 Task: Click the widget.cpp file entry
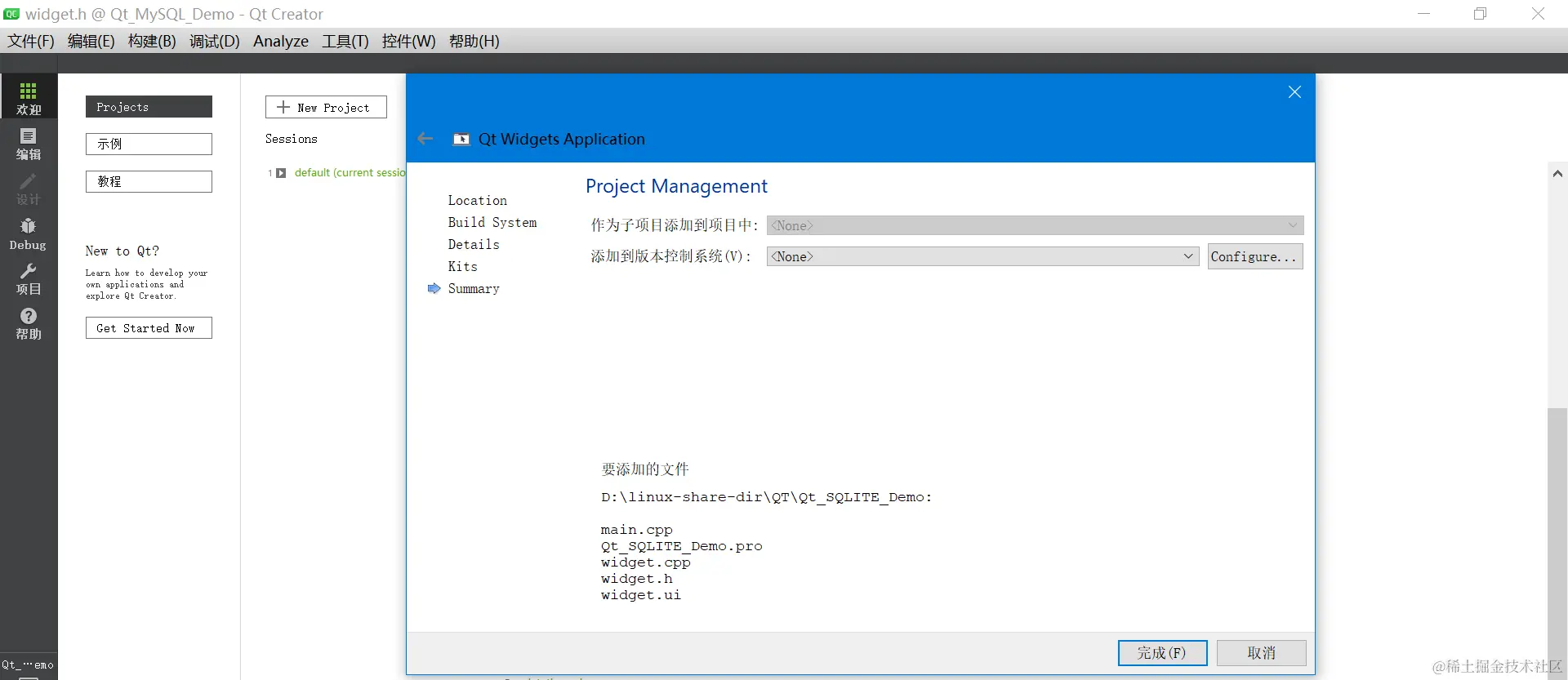pos(646,562)
